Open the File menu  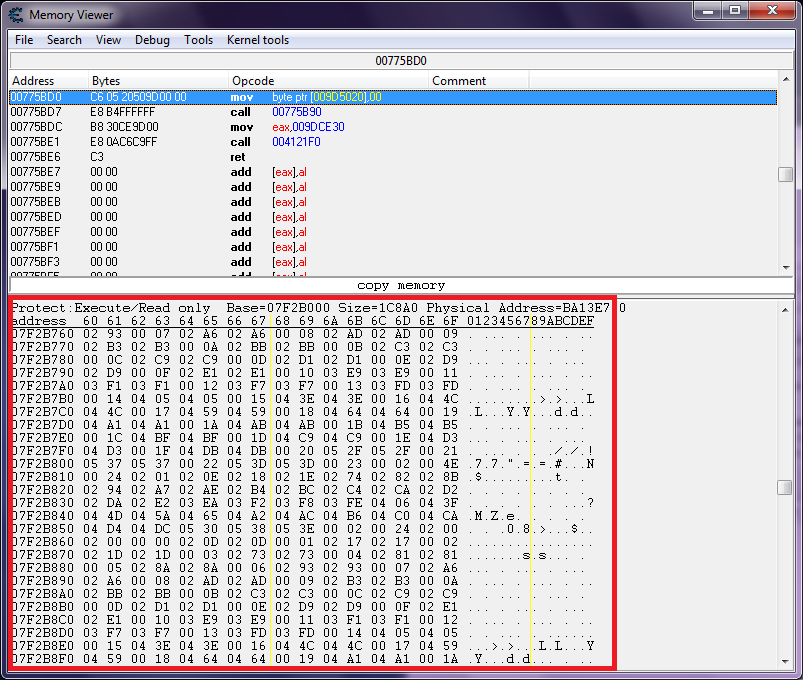(x=24, y=40)
